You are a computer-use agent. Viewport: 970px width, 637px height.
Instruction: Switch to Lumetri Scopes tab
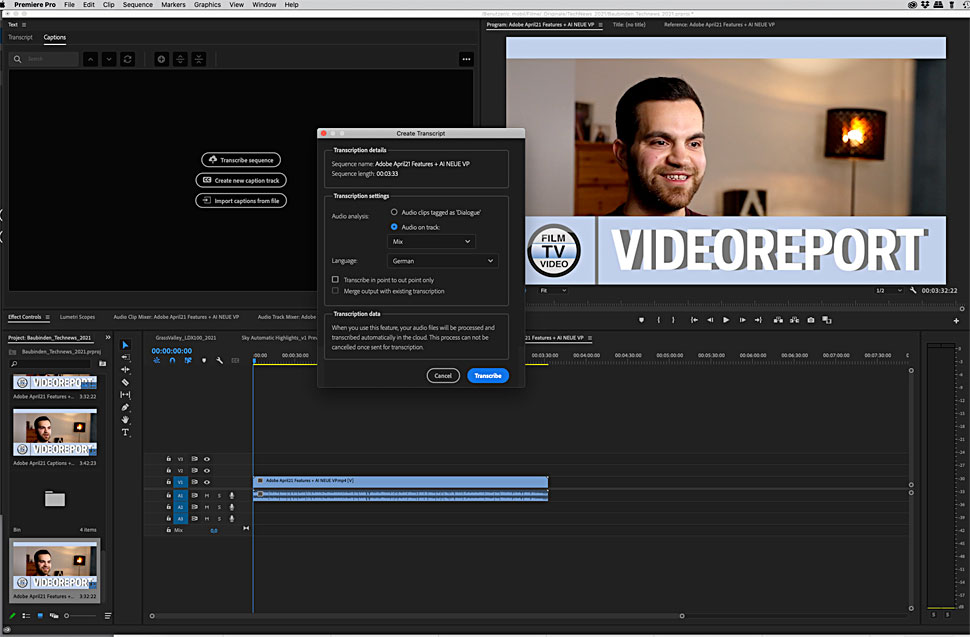point(77,317)
